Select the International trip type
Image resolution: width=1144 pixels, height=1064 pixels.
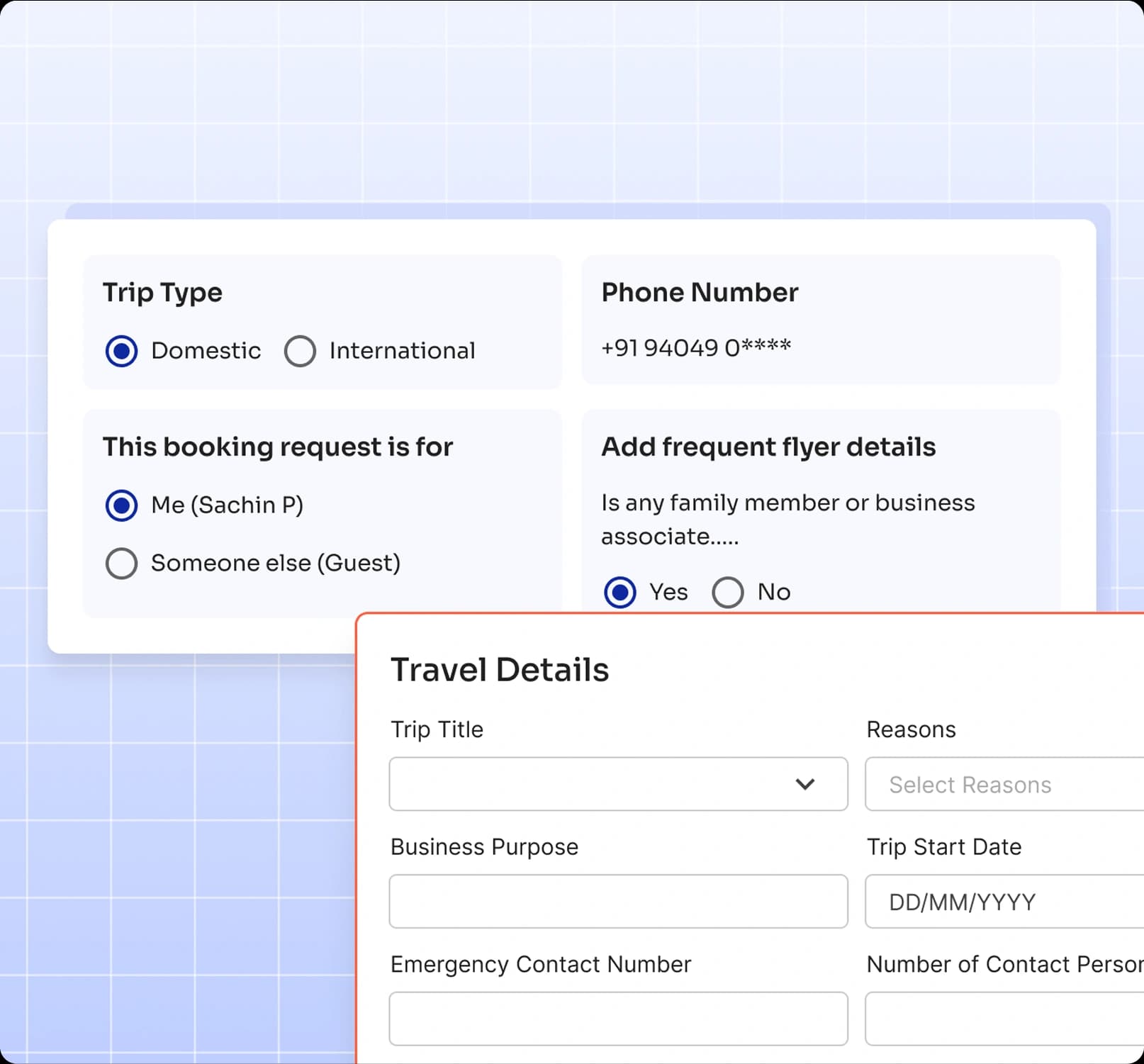pyautogui.click(x=300, y=350)
